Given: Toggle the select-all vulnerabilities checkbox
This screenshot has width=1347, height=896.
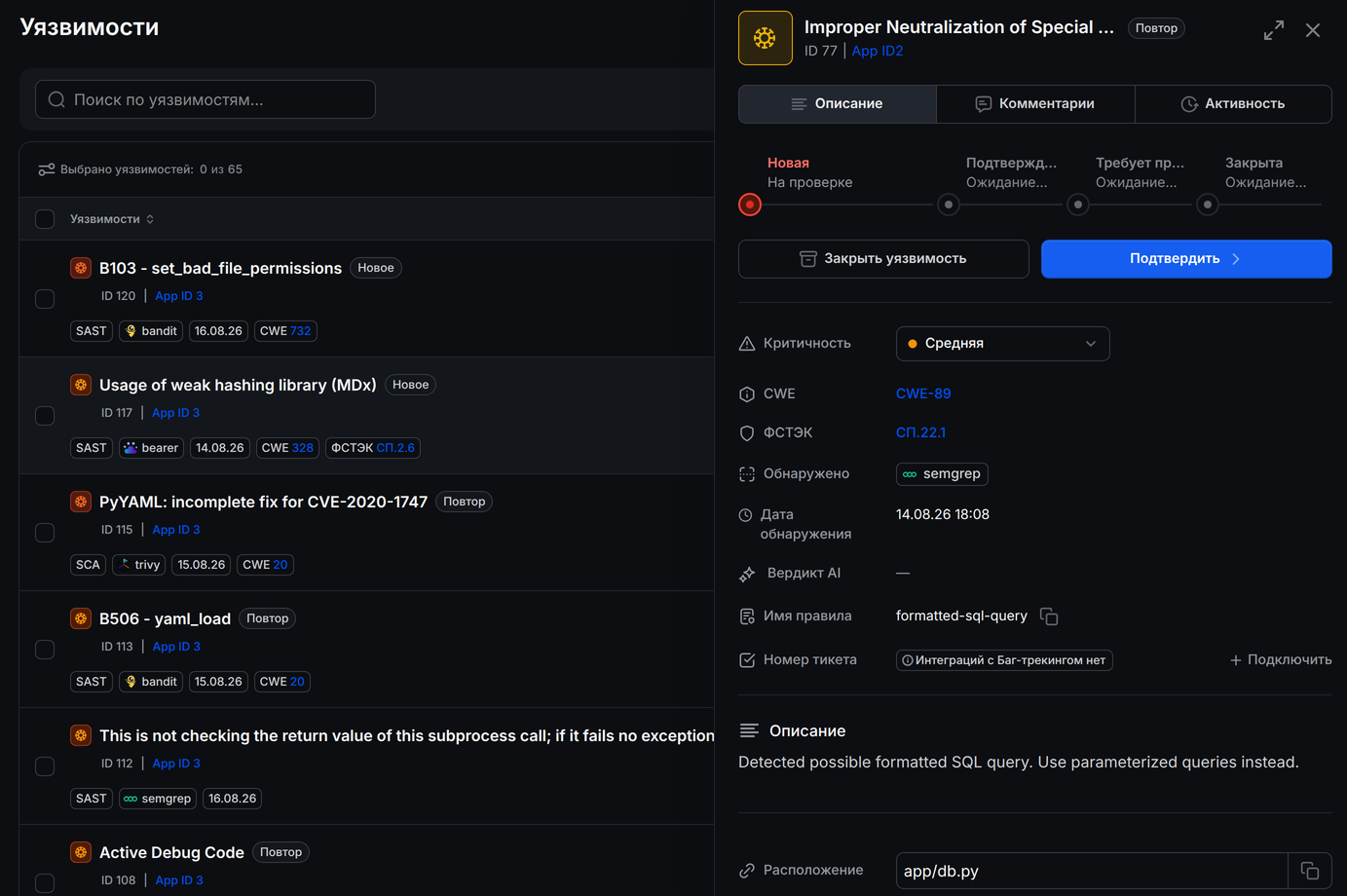Looking at the screenshot, I should (45, 219).
